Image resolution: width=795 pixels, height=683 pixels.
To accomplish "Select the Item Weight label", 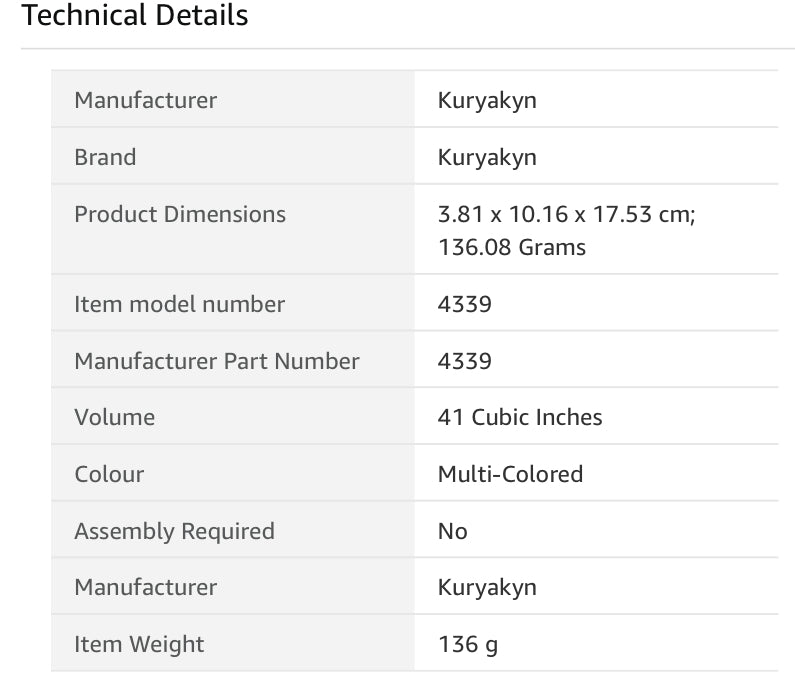I will [x=139, y=644].
